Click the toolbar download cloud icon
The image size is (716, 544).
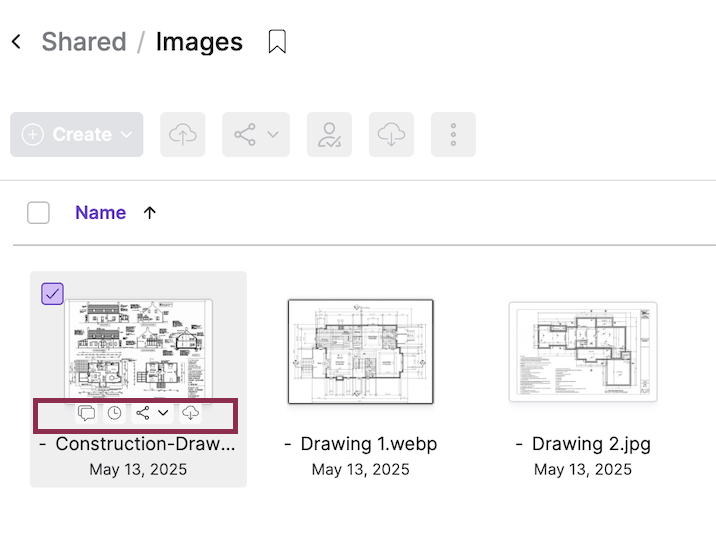point(391,134)
